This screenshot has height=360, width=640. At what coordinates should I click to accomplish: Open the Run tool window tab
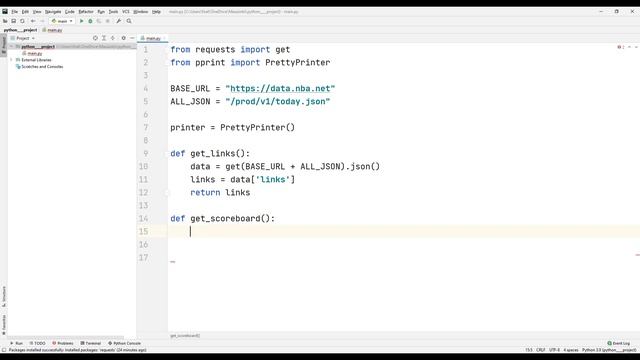(16, 343)
